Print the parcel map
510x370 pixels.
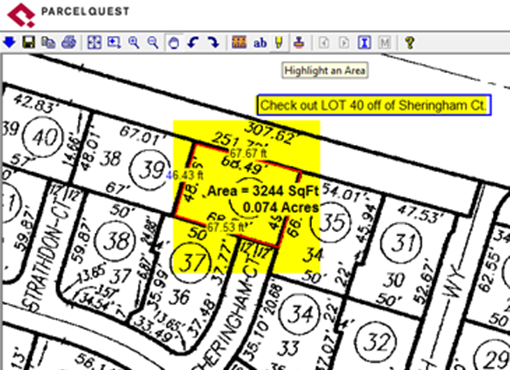pos(69,42)
